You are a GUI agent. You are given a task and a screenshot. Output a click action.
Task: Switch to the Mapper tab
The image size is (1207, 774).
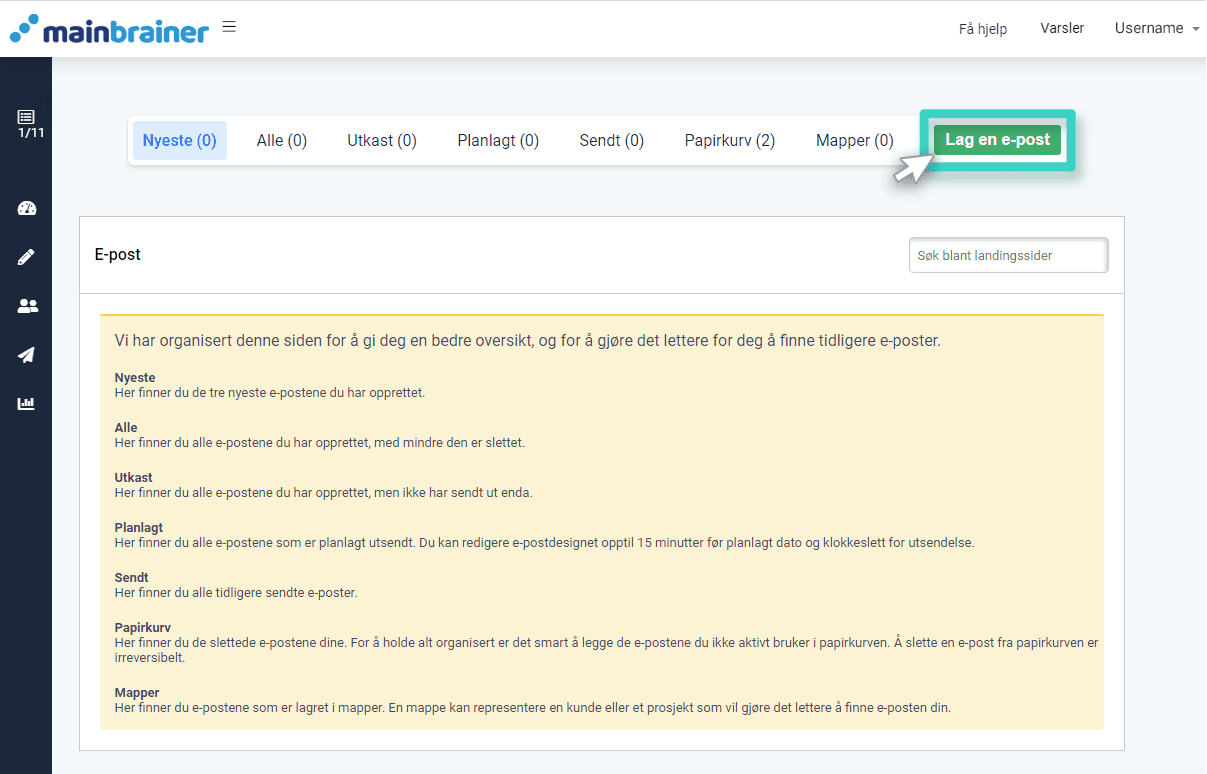coord(854,140)
